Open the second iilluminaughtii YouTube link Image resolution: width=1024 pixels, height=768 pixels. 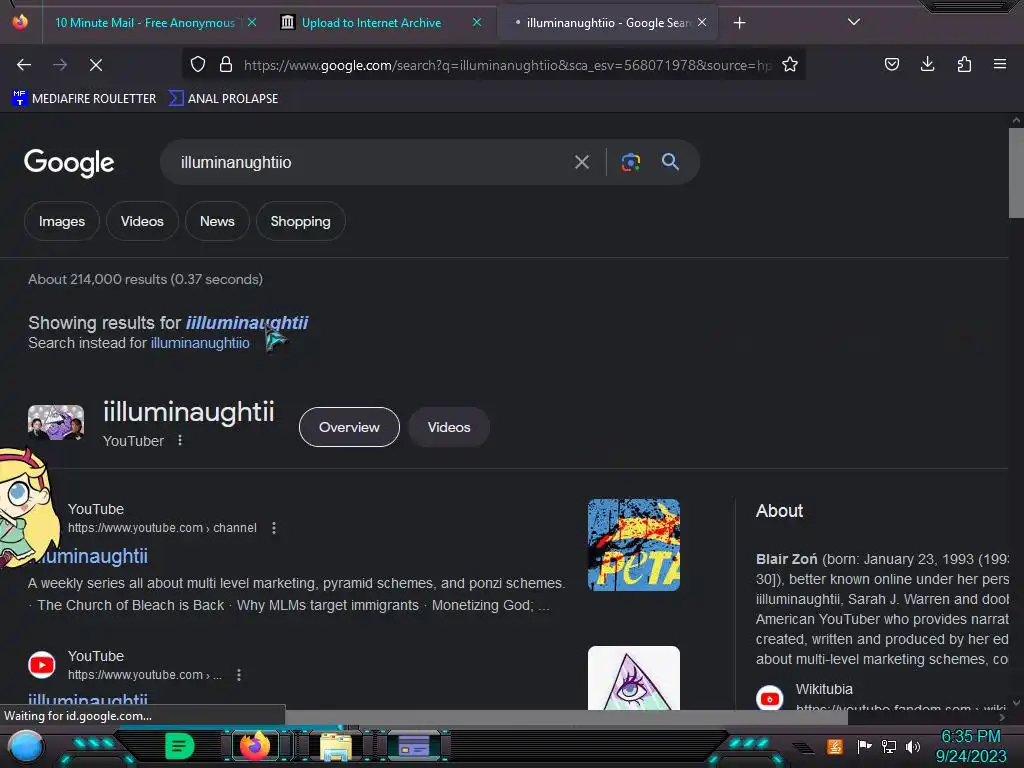[88, 700]
